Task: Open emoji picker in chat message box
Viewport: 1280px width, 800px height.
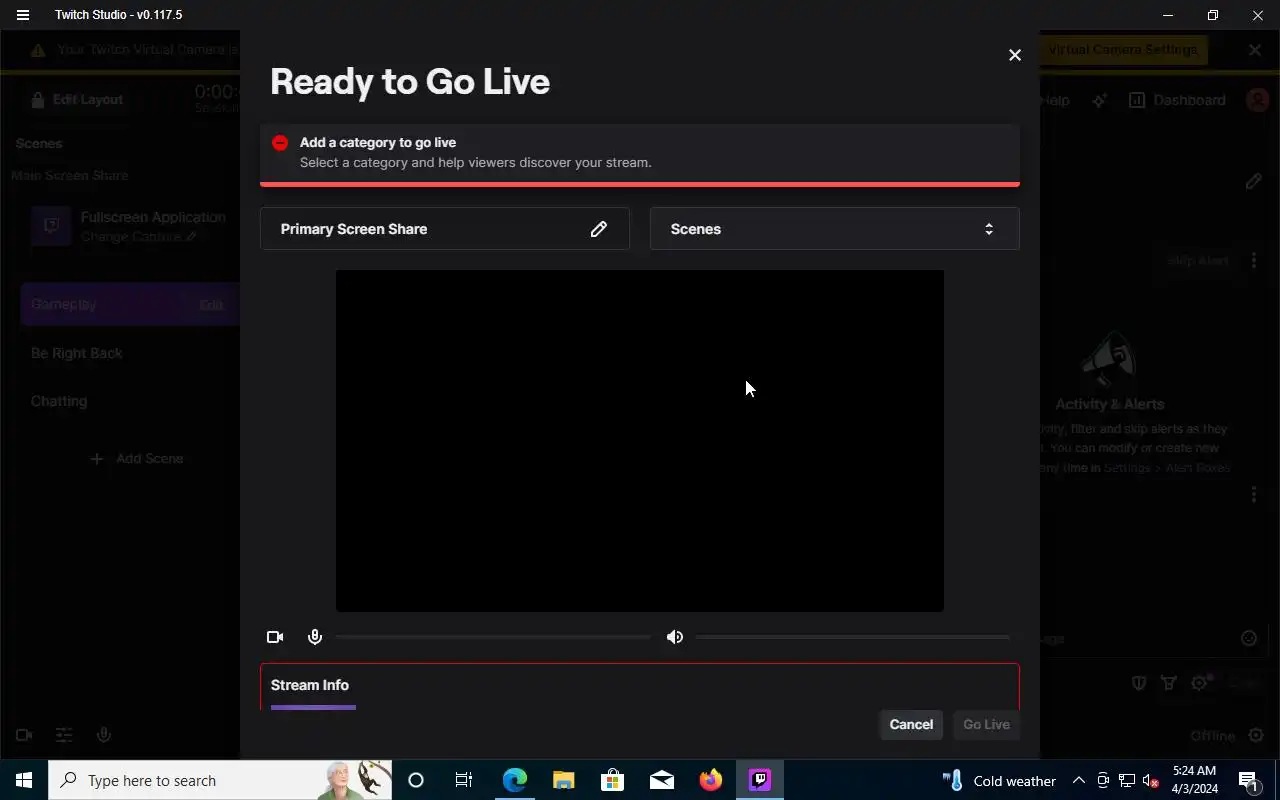Action: point(1249,638)
